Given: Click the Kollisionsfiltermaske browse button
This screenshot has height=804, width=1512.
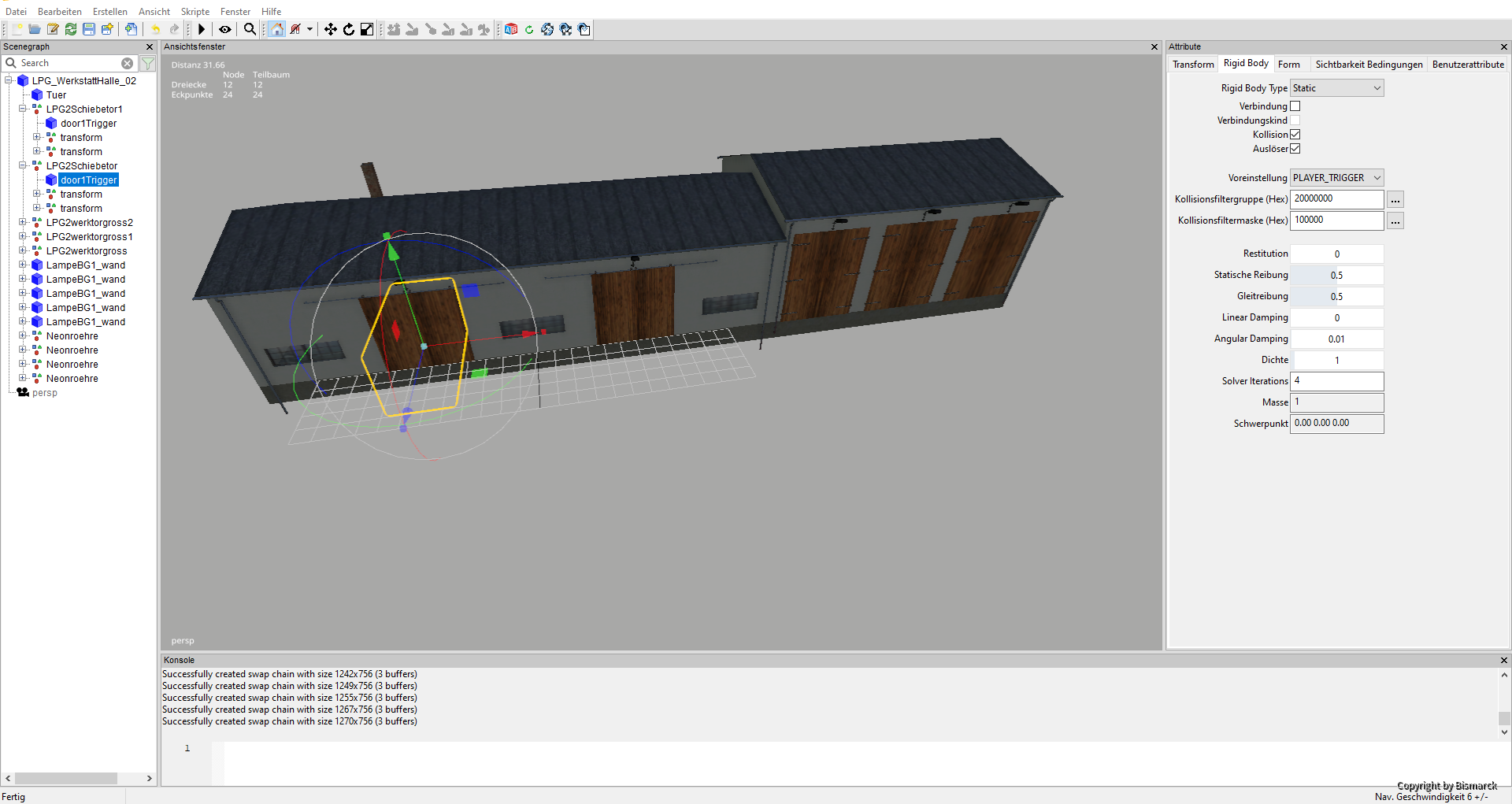Looking at the screenshot, I should coord(1395,220).
